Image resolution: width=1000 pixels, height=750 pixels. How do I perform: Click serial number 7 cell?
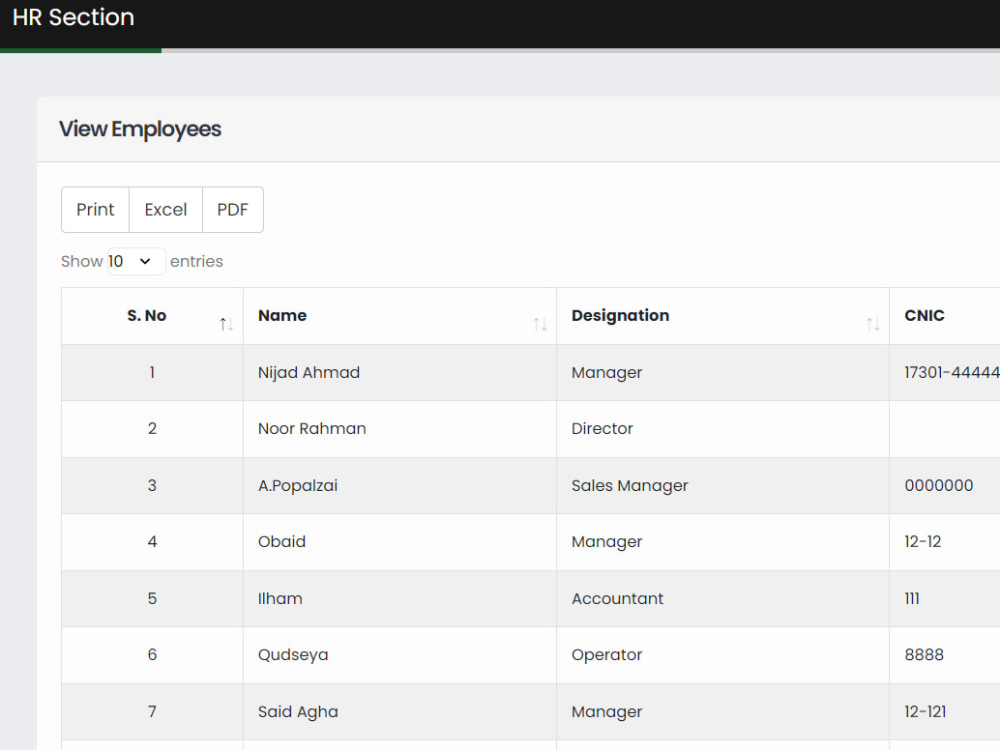[x=152, y=712]
